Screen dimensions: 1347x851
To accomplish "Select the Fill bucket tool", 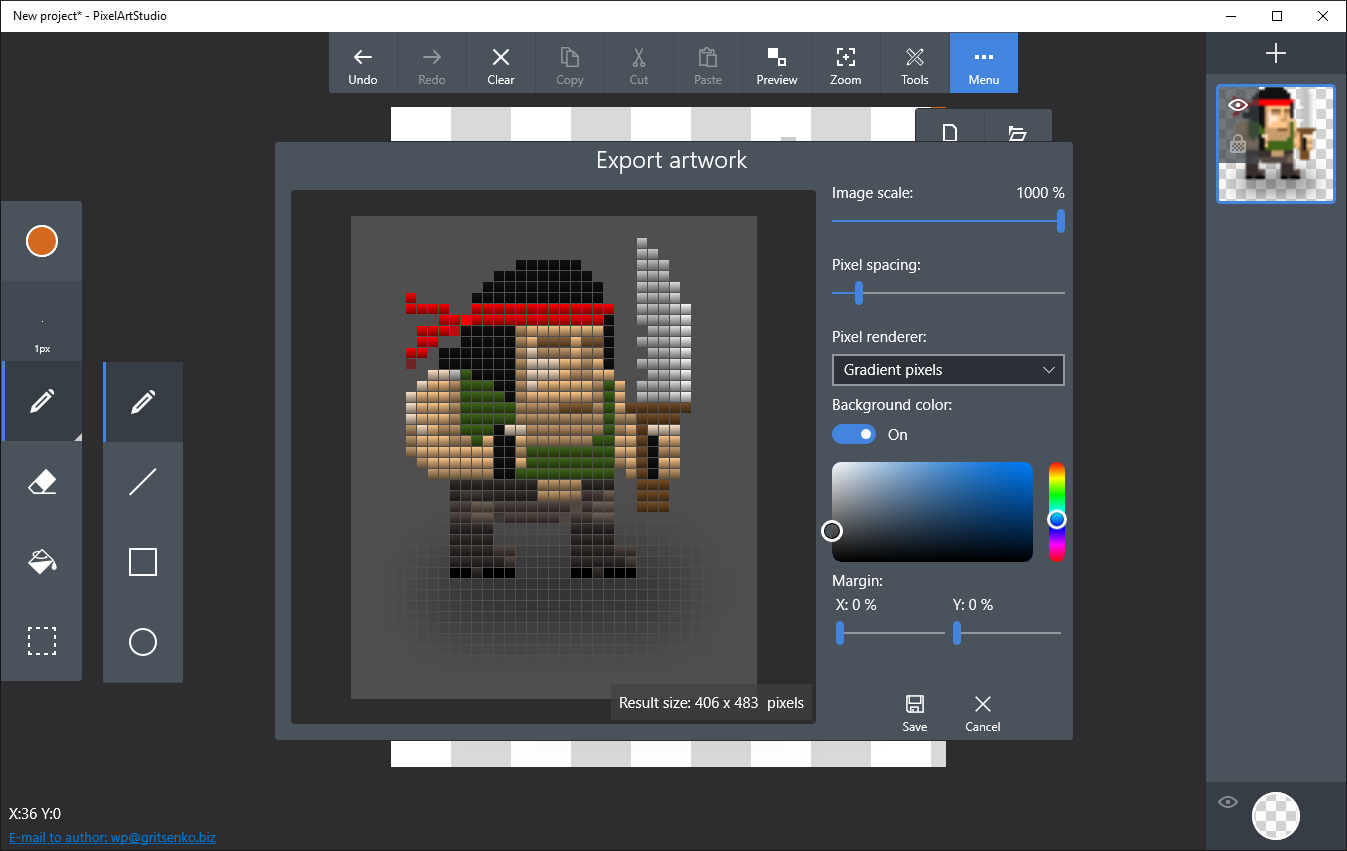I will pos(41,561).
